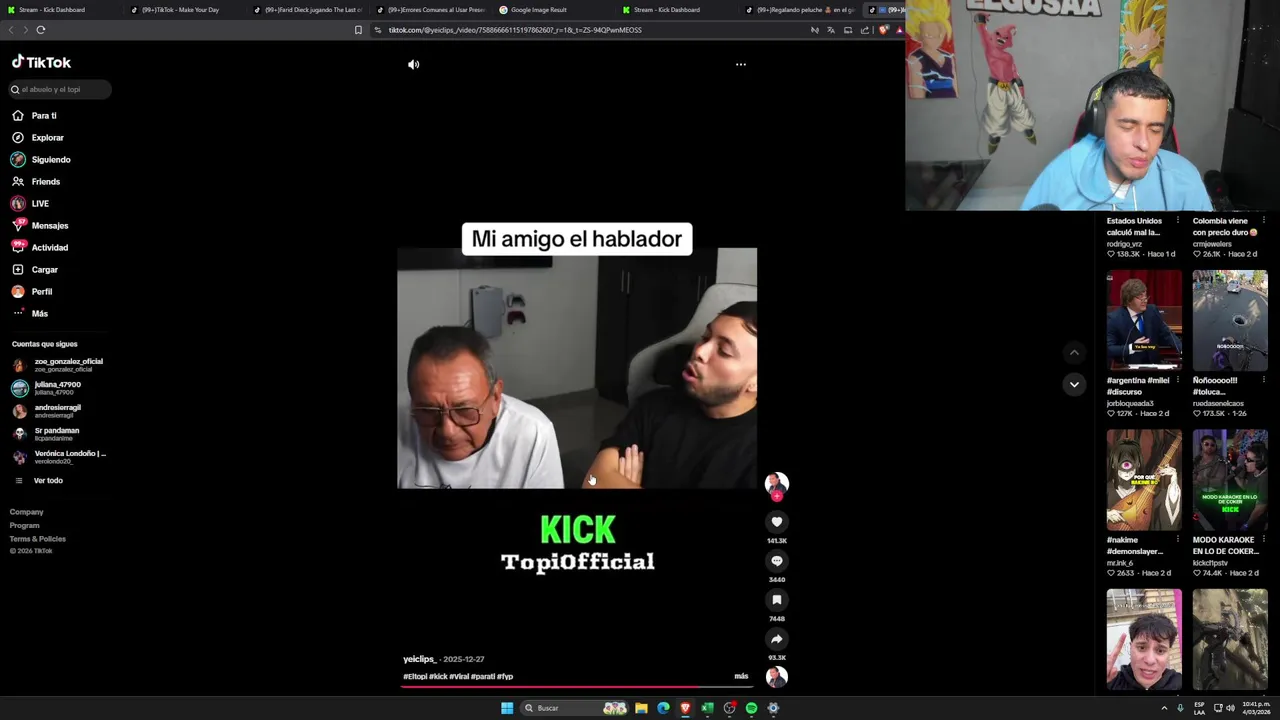This screenshot has height=720, width=1280.
Task: Click the tiktok.com address bar URL
Action: (515, 30)
